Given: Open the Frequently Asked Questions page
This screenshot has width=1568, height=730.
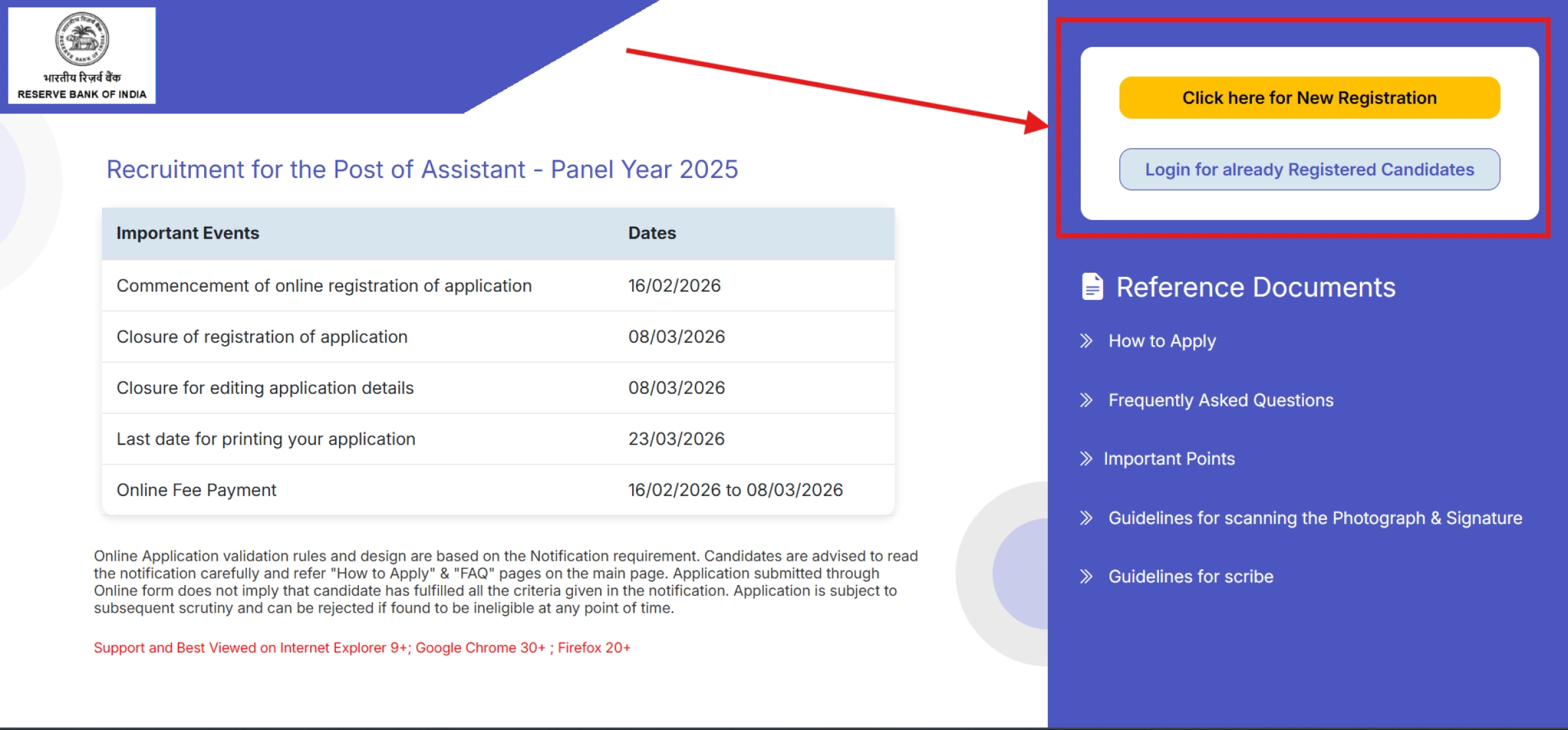Looking at the screenshot, I should click(1221, 400).
